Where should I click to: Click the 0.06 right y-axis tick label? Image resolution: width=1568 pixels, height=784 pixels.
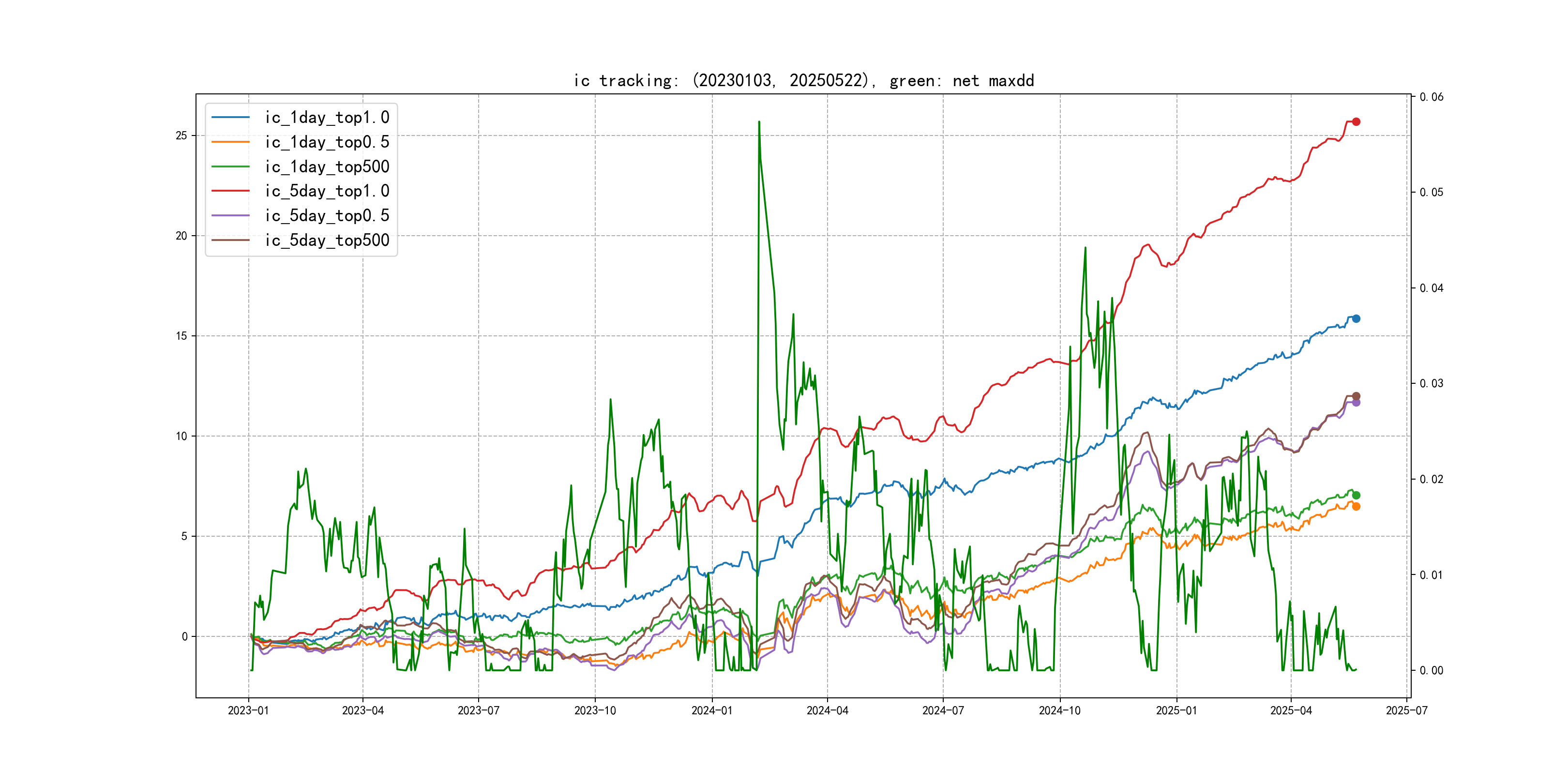[1431, 97]
